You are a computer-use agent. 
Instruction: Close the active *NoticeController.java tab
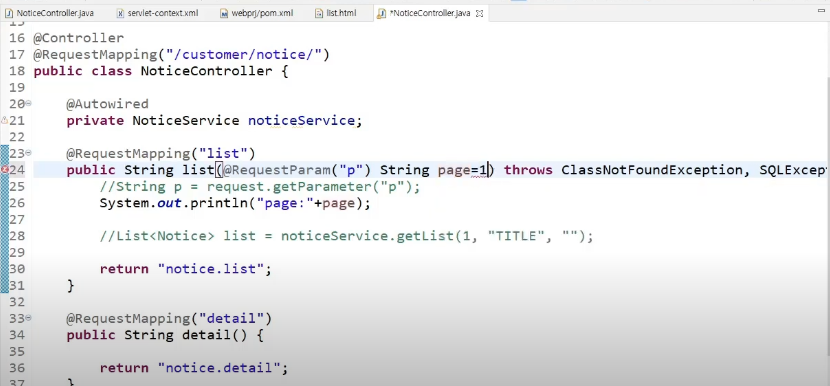(x=480, y=14)
